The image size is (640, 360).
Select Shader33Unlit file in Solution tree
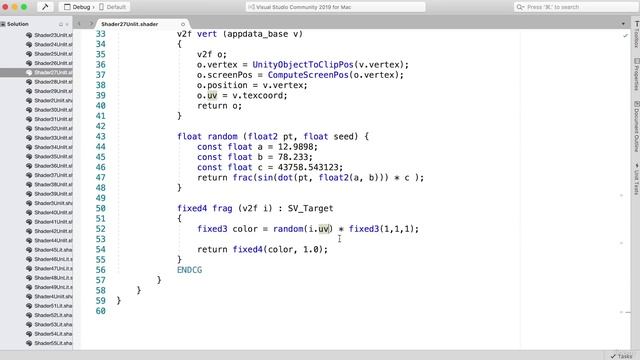[x=49, y=138]
